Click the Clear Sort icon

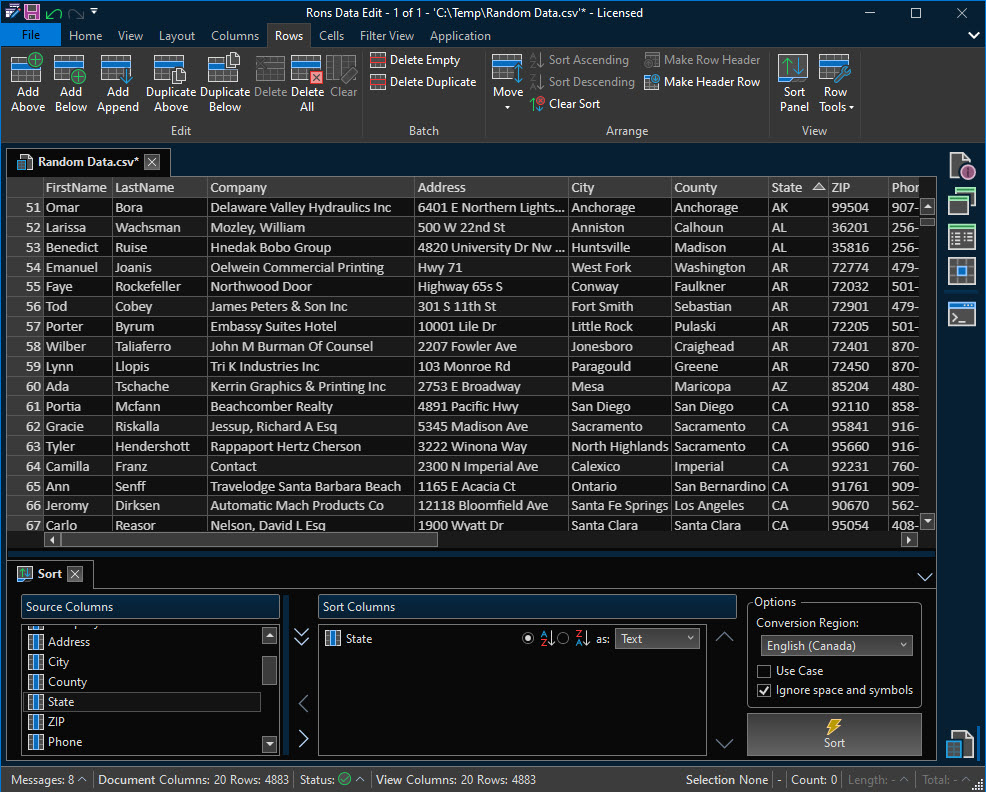(x=538, y=104)
